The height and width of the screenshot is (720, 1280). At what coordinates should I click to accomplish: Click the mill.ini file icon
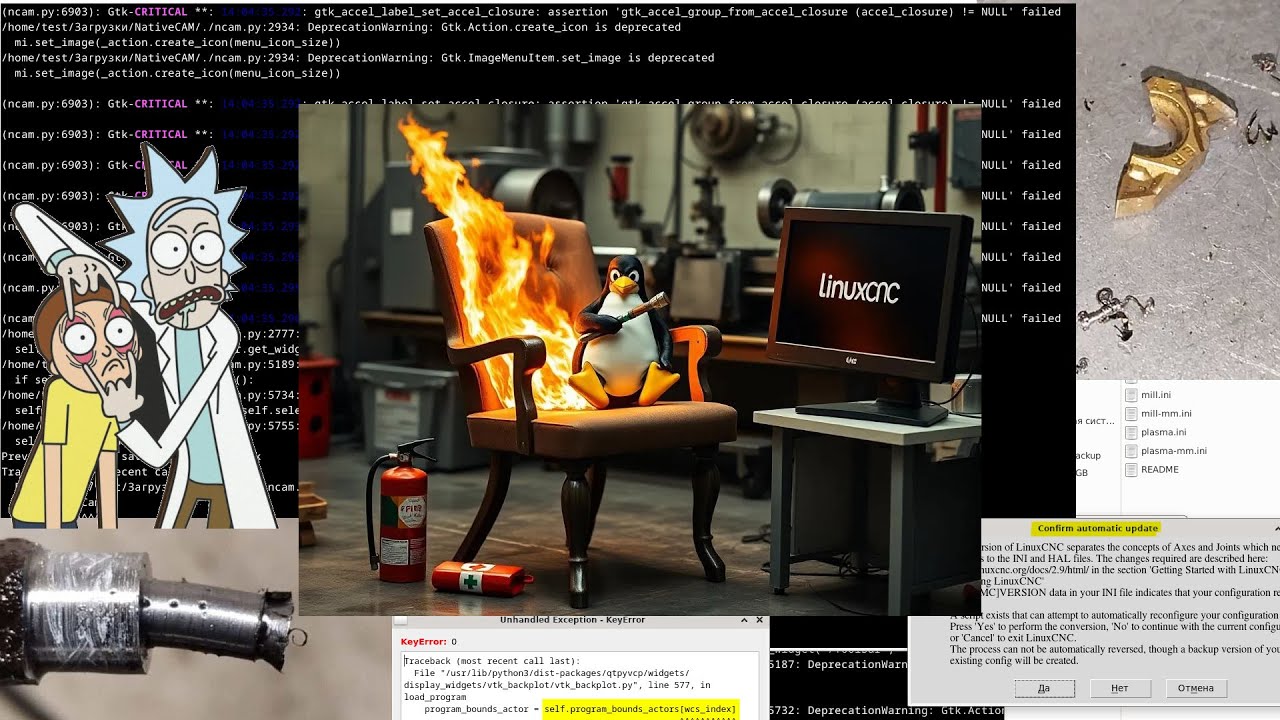[1131, 395]
